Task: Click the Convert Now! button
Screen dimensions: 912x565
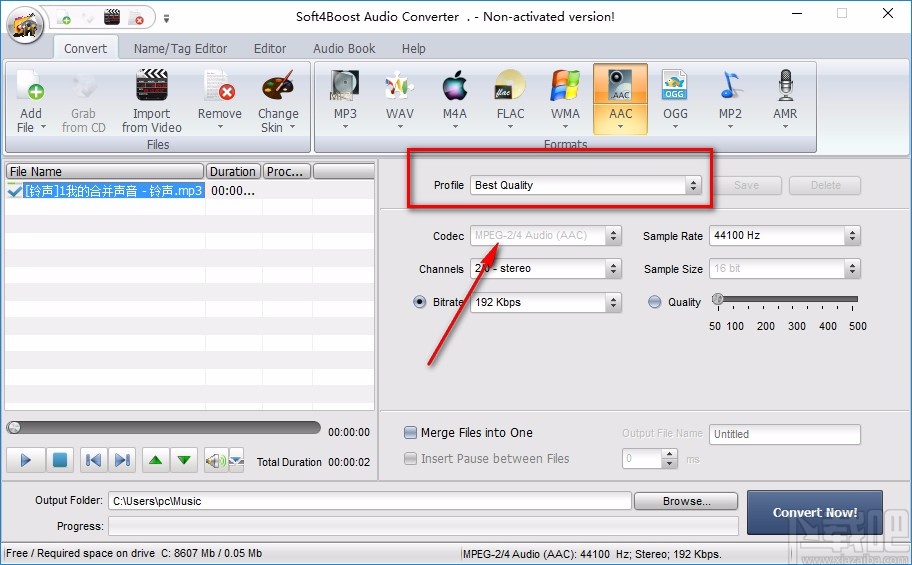Action: (814, 512)
